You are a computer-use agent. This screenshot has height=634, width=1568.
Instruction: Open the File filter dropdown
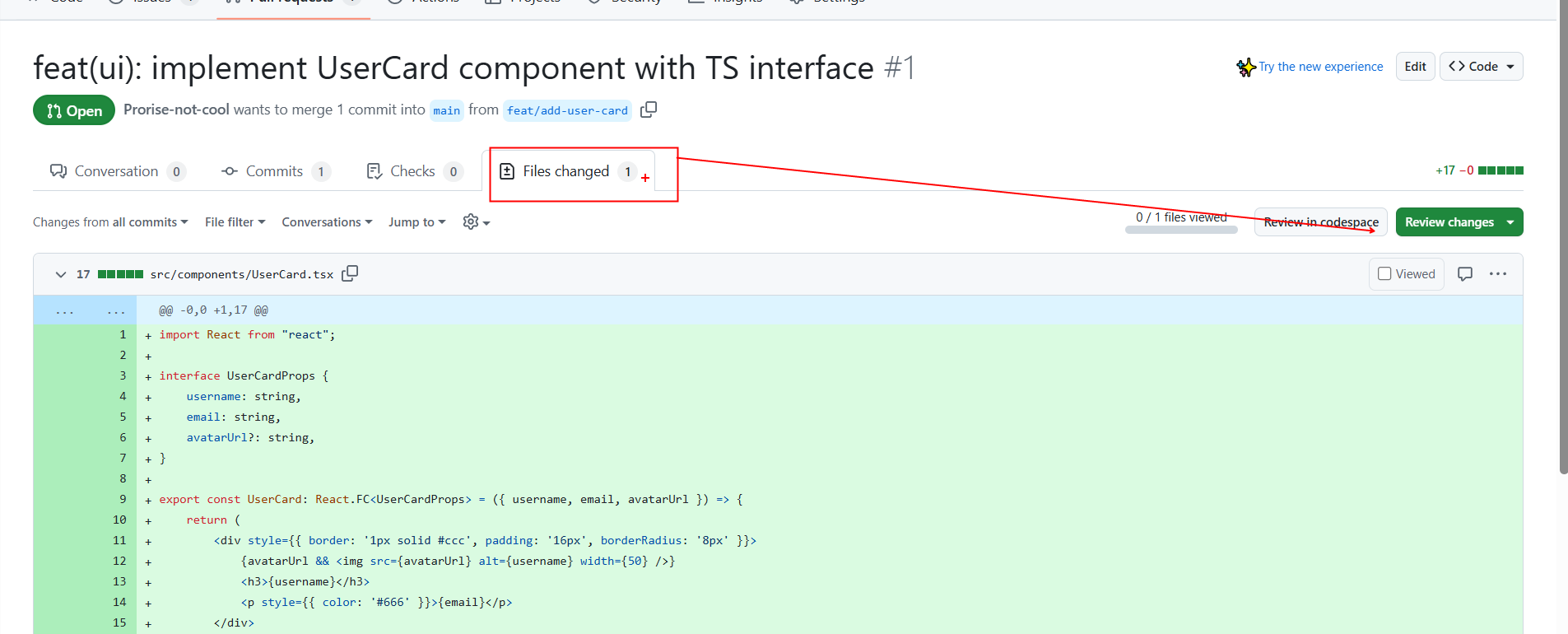235,222
